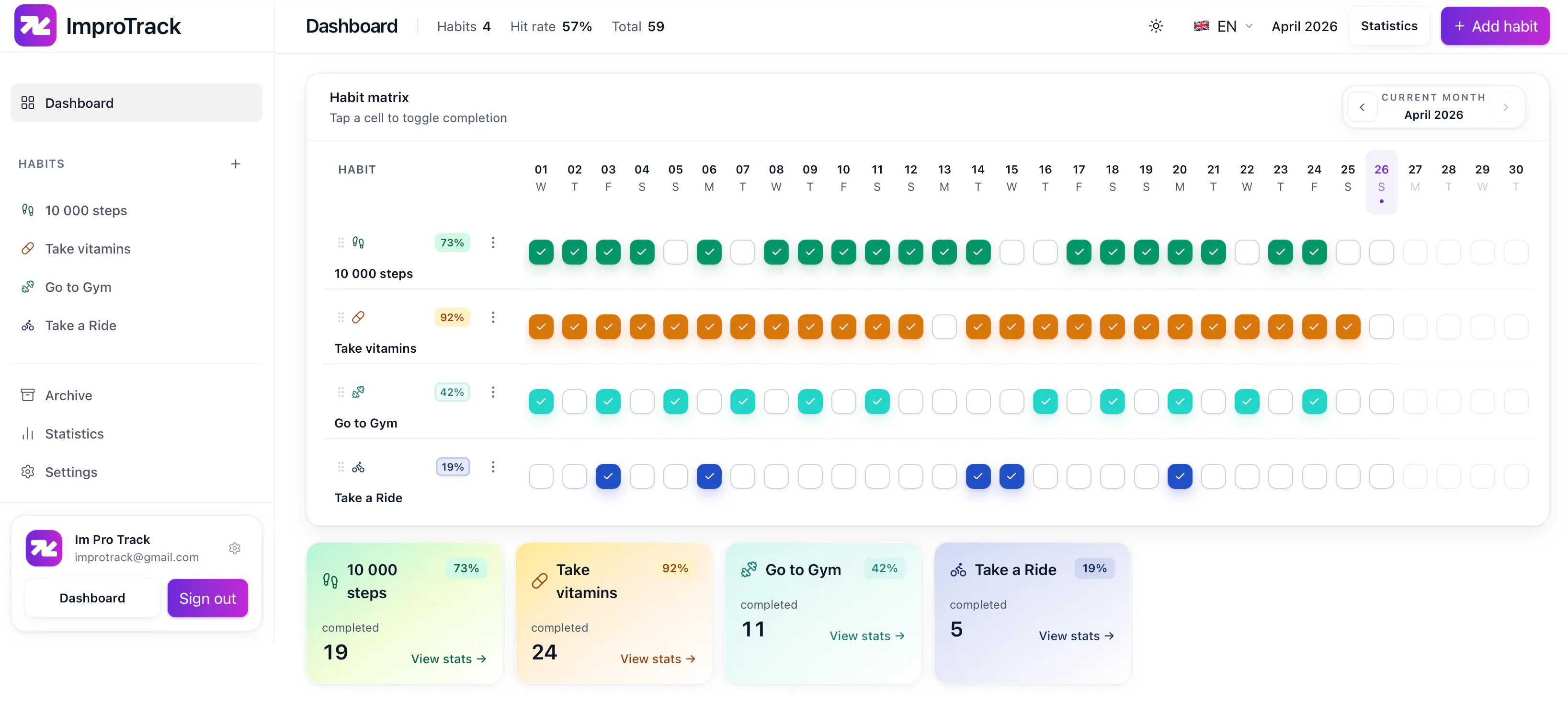Open Statistics from the sidebar
This screenshot has width=1568, height=716.
136,433
